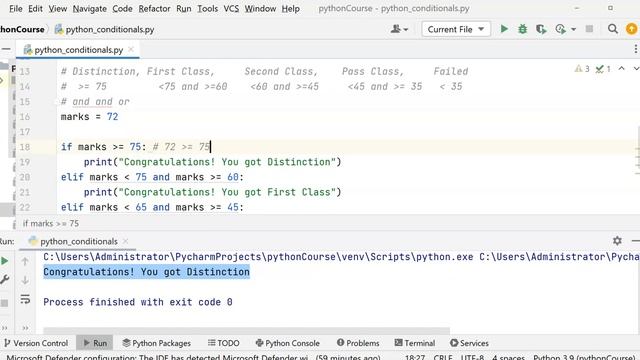Open the Terminal tool window
The height and width of the screenshot is (360, 640).
tap(415, 343)
